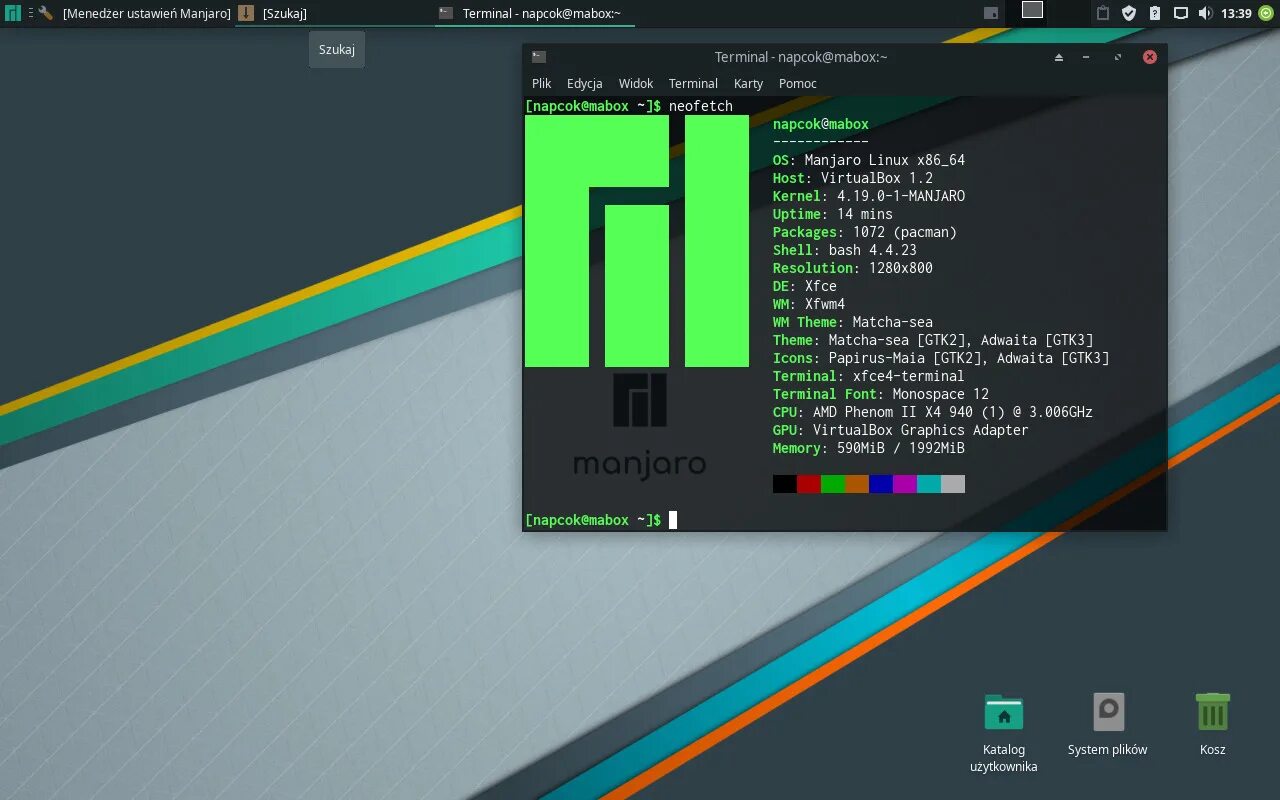Viewport: 1280px width, 800px height.
Task: Open the Karty menu
Action: click(748, 83)
